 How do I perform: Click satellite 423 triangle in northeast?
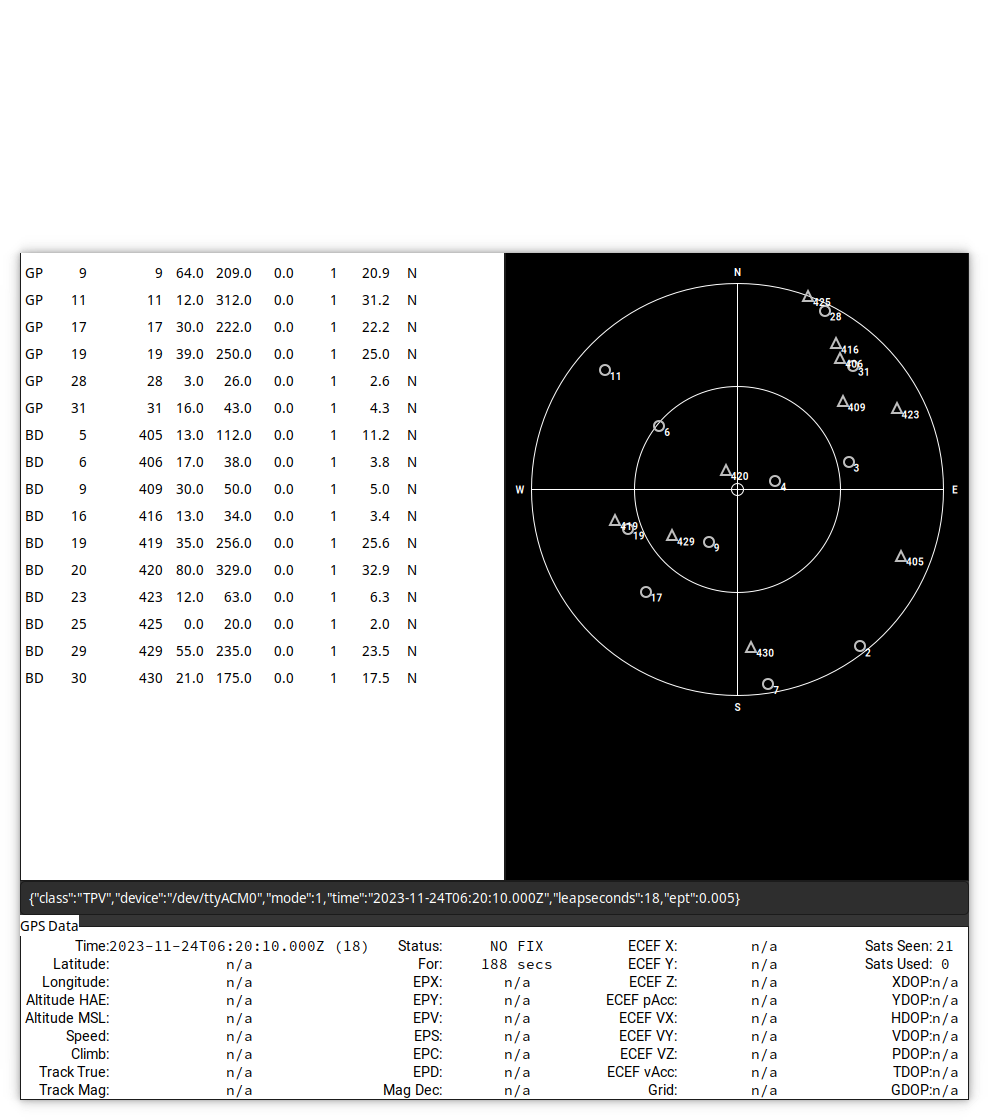897,408
